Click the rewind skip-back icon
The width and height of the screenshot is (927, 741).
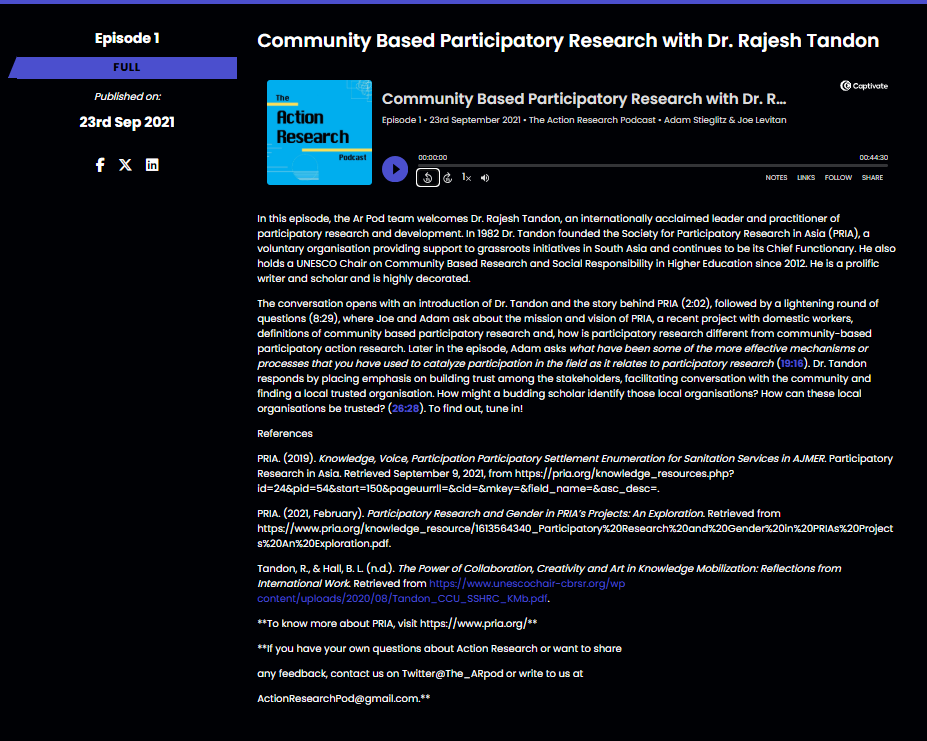[427, 177]
